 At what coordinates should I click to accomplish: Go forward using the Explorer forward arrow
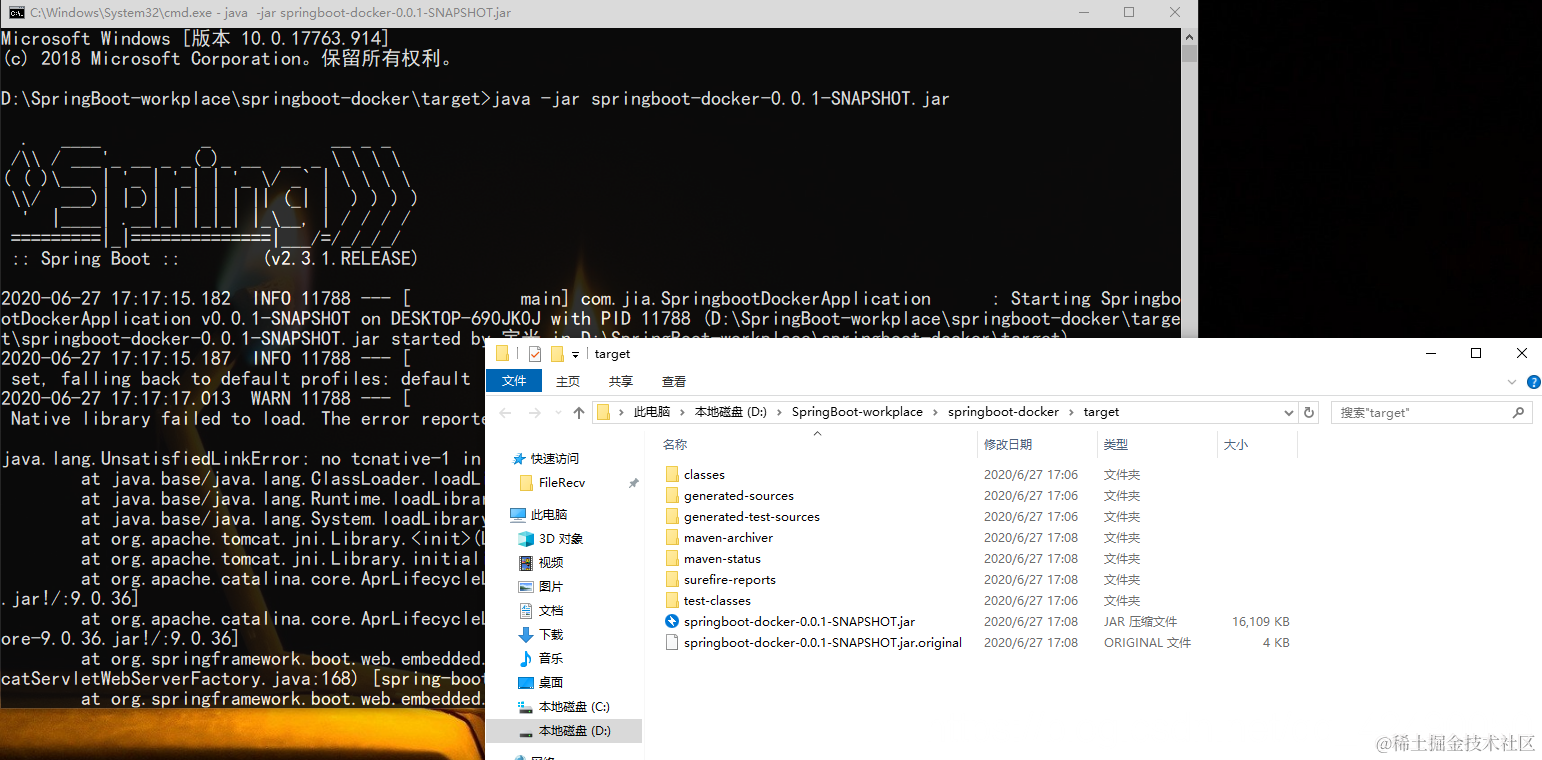click(x=535, y=412)
